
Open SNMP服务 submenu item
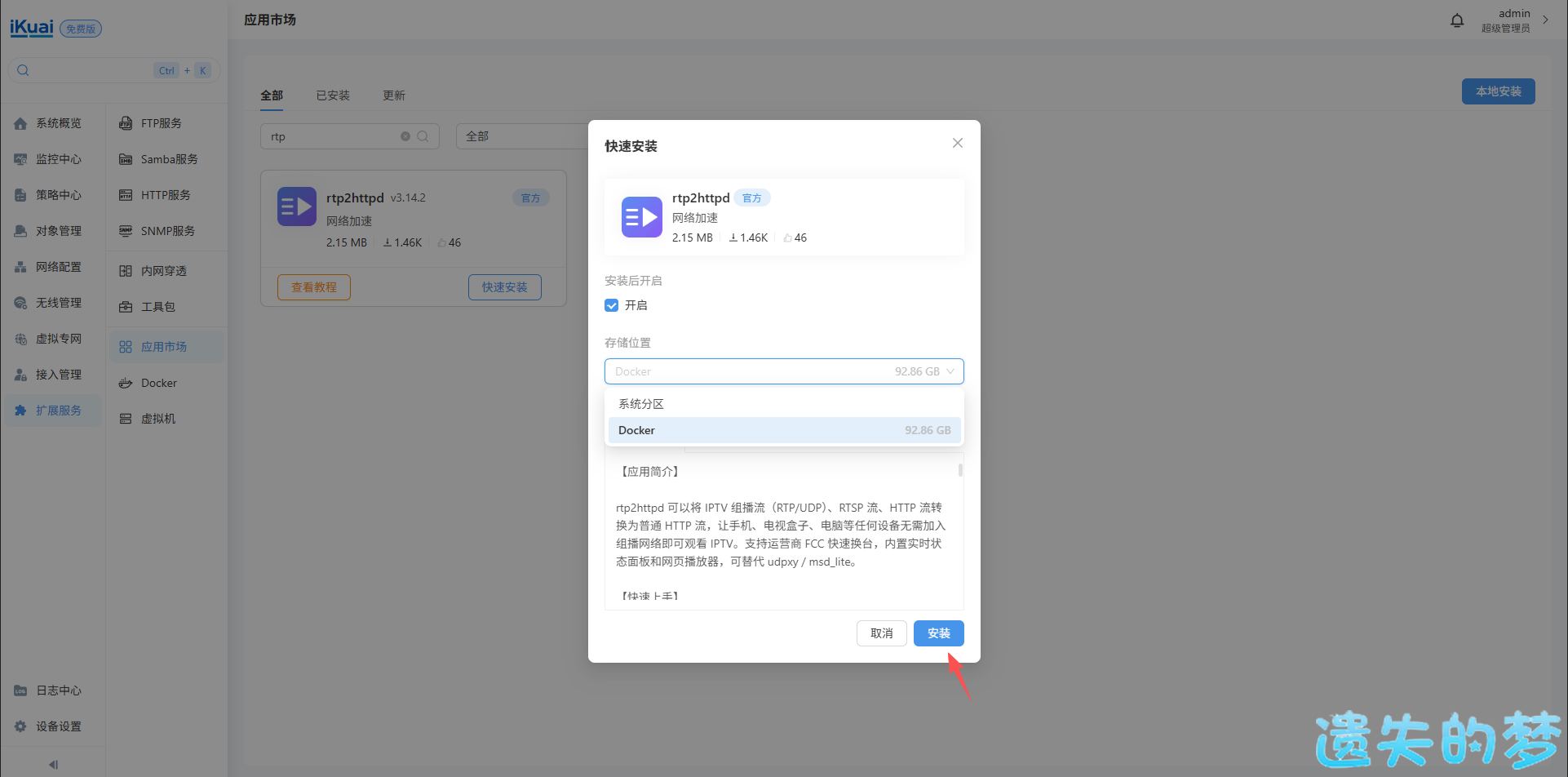click(166, 231)
